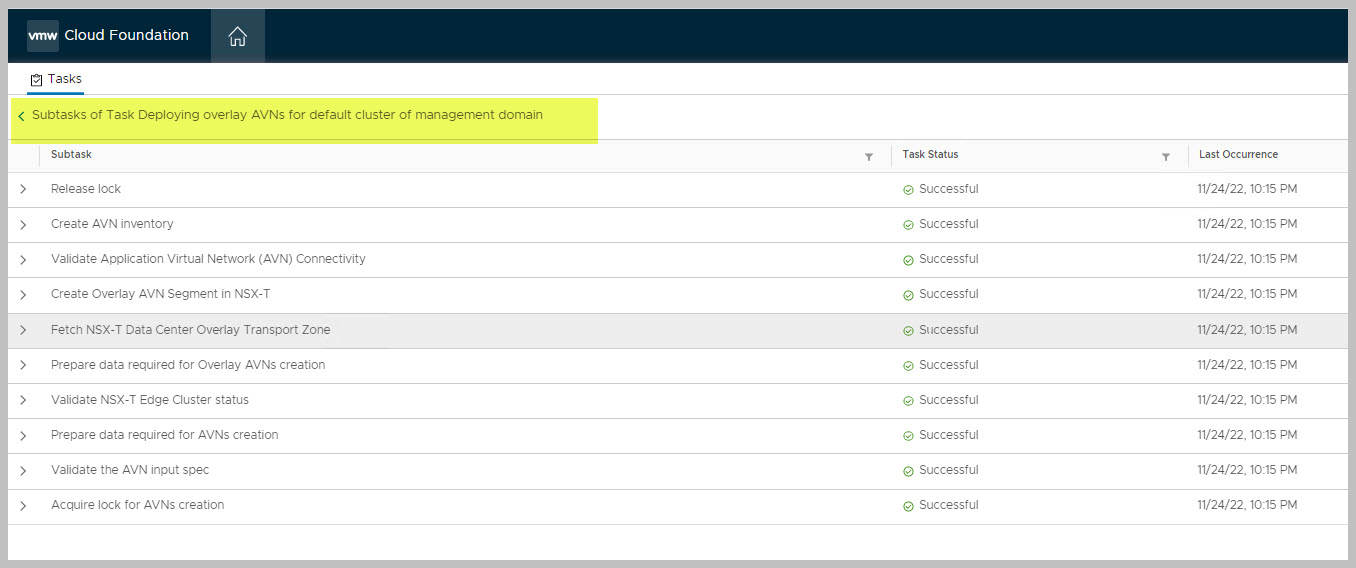The height and width of the screenshot is (568, 1356).
Task: Expand the Release lock subtask row
Action: tap(23, 189)
